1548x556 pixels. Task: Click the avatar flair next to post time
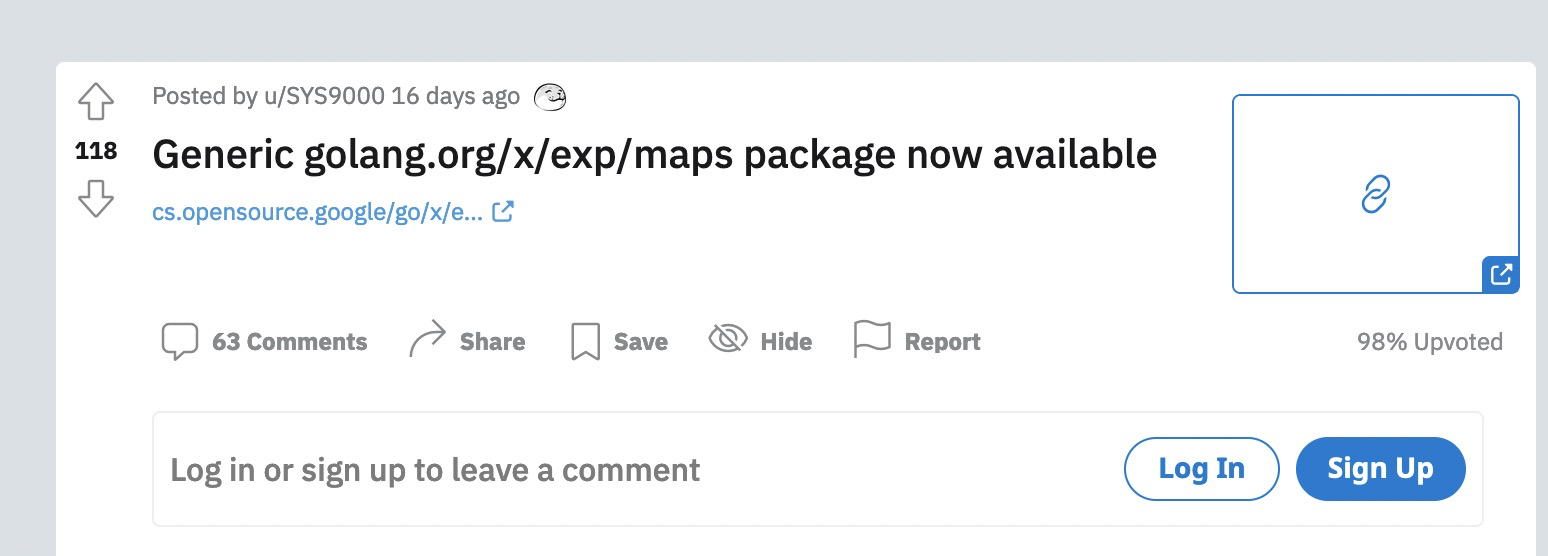click(x=550, y=97)
